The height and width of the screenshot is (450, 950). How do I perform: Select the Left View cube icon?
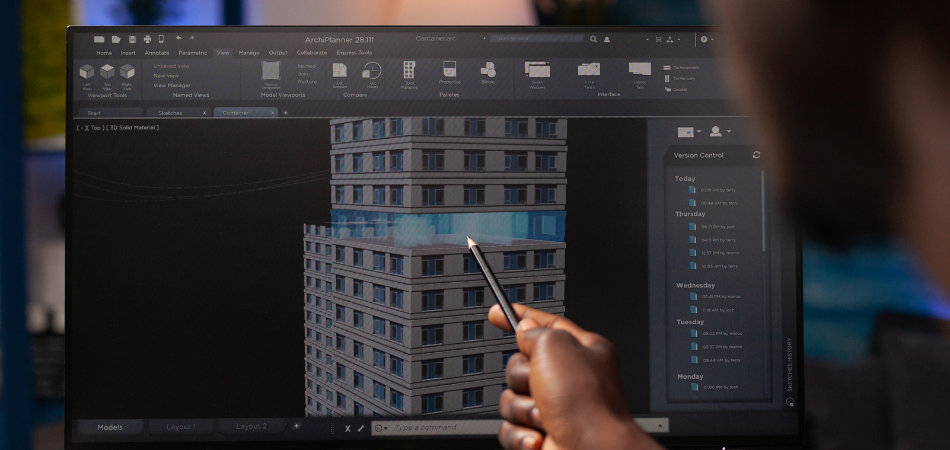(x=87, y=72)
